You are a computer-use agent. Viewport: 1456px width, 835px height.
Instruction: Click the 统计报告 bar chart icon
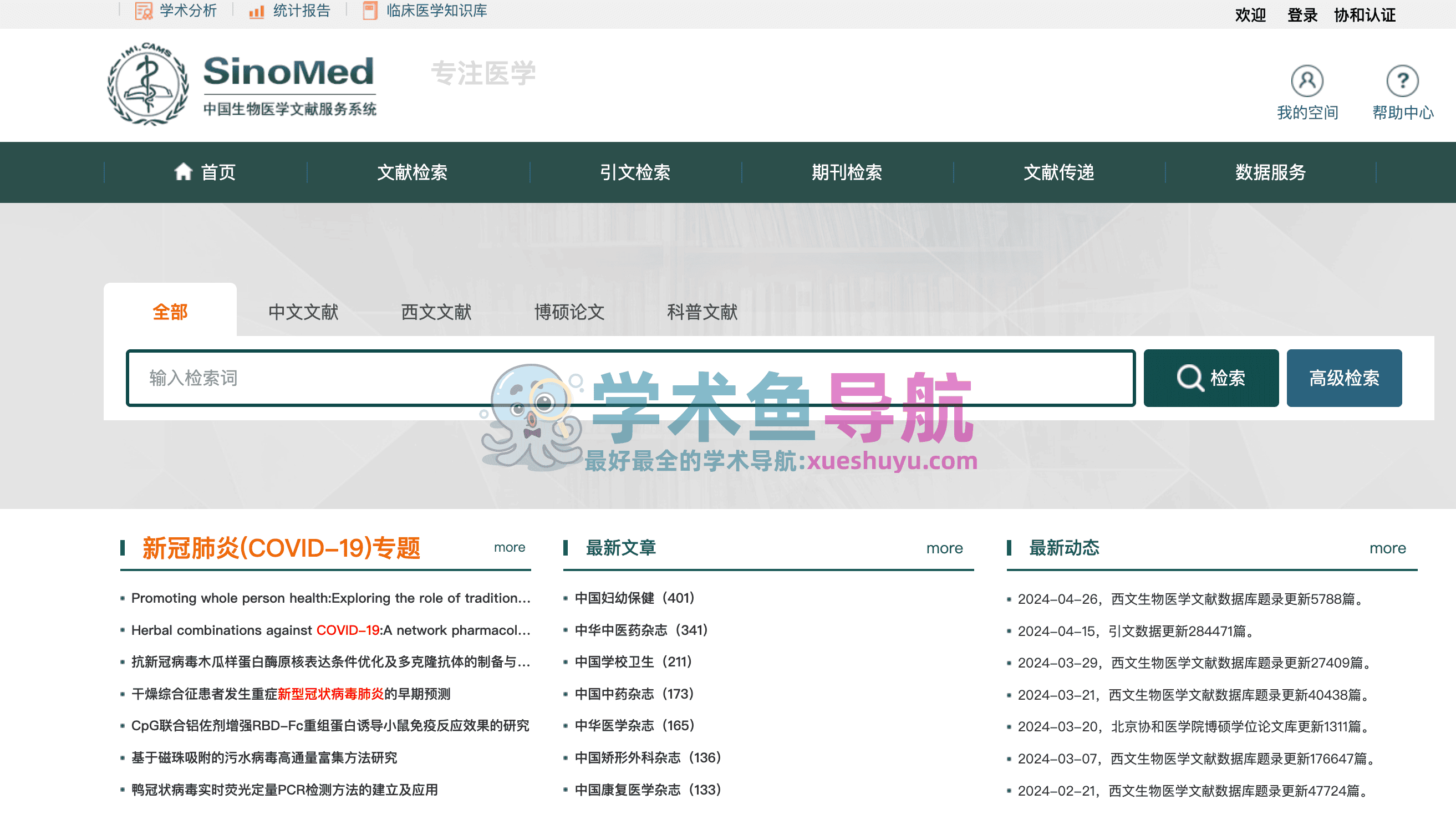click(x=256, y=11)
